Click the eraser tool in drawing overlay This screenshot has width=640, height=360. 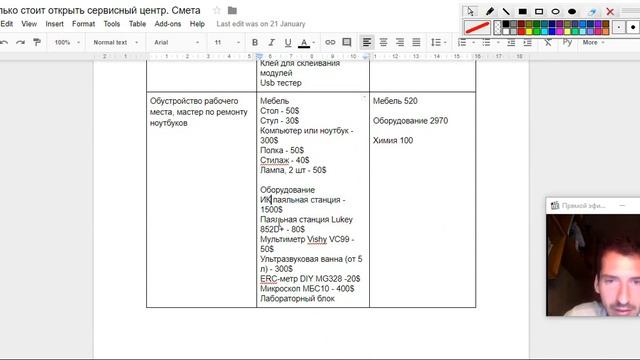[592, 11]
